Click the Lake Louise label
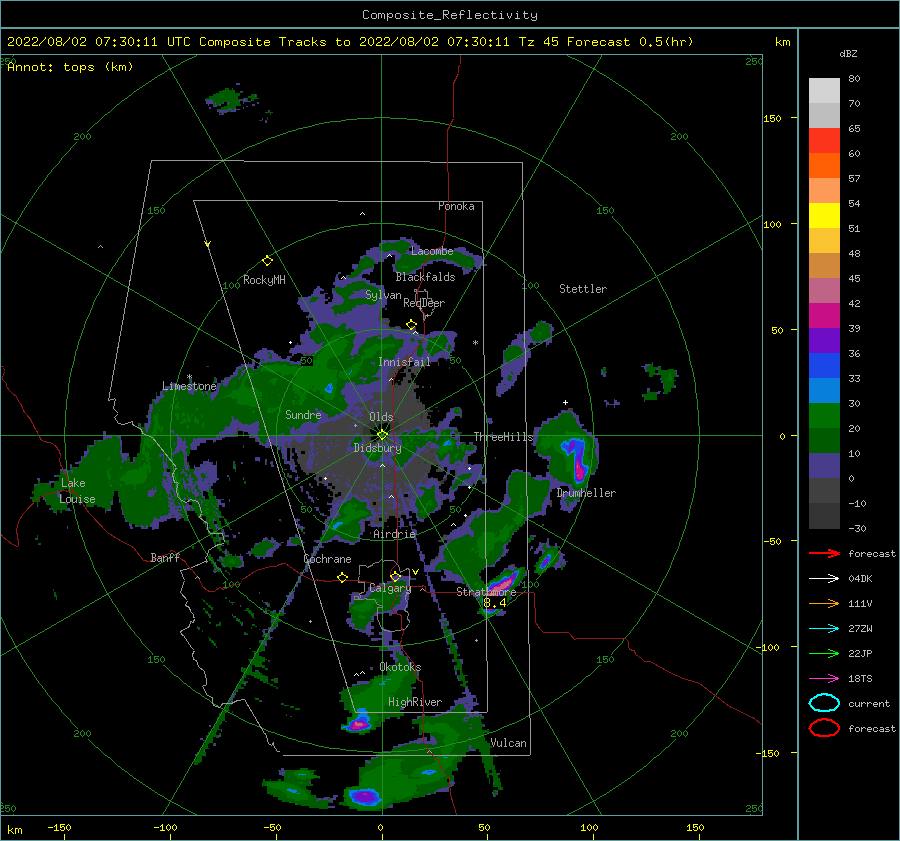The image size is (900, 841). [77, 491]
